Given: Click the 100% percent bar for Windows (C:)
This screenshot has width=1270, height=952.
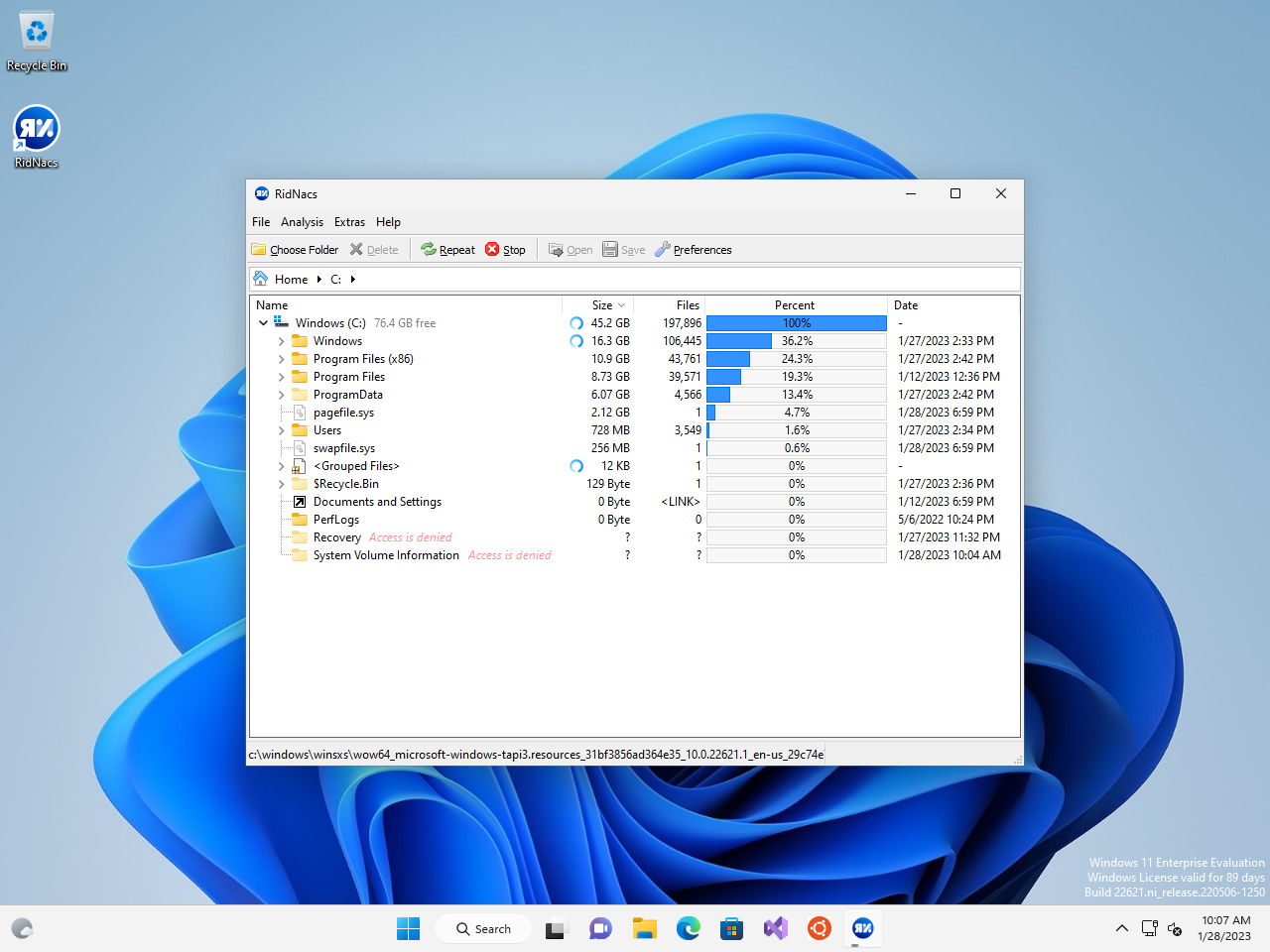Looking at the screenshot, I should point(796,323).
